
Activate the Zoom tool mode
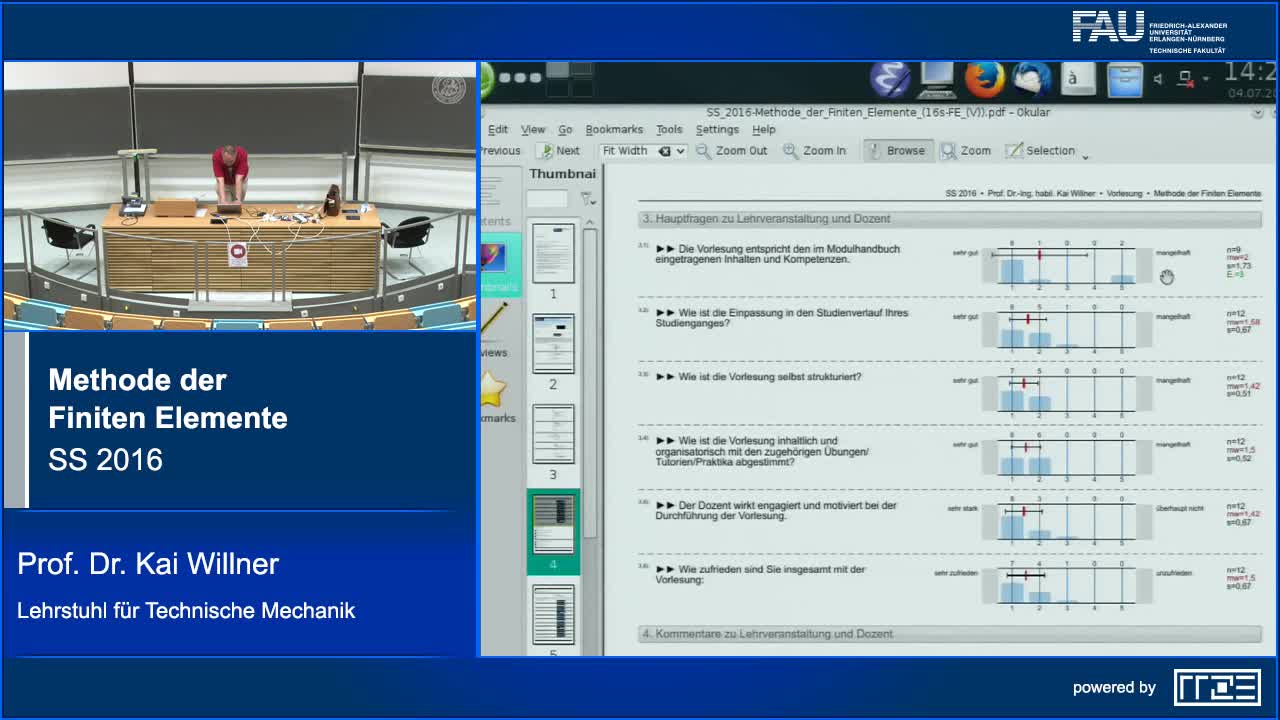(965, 151)
